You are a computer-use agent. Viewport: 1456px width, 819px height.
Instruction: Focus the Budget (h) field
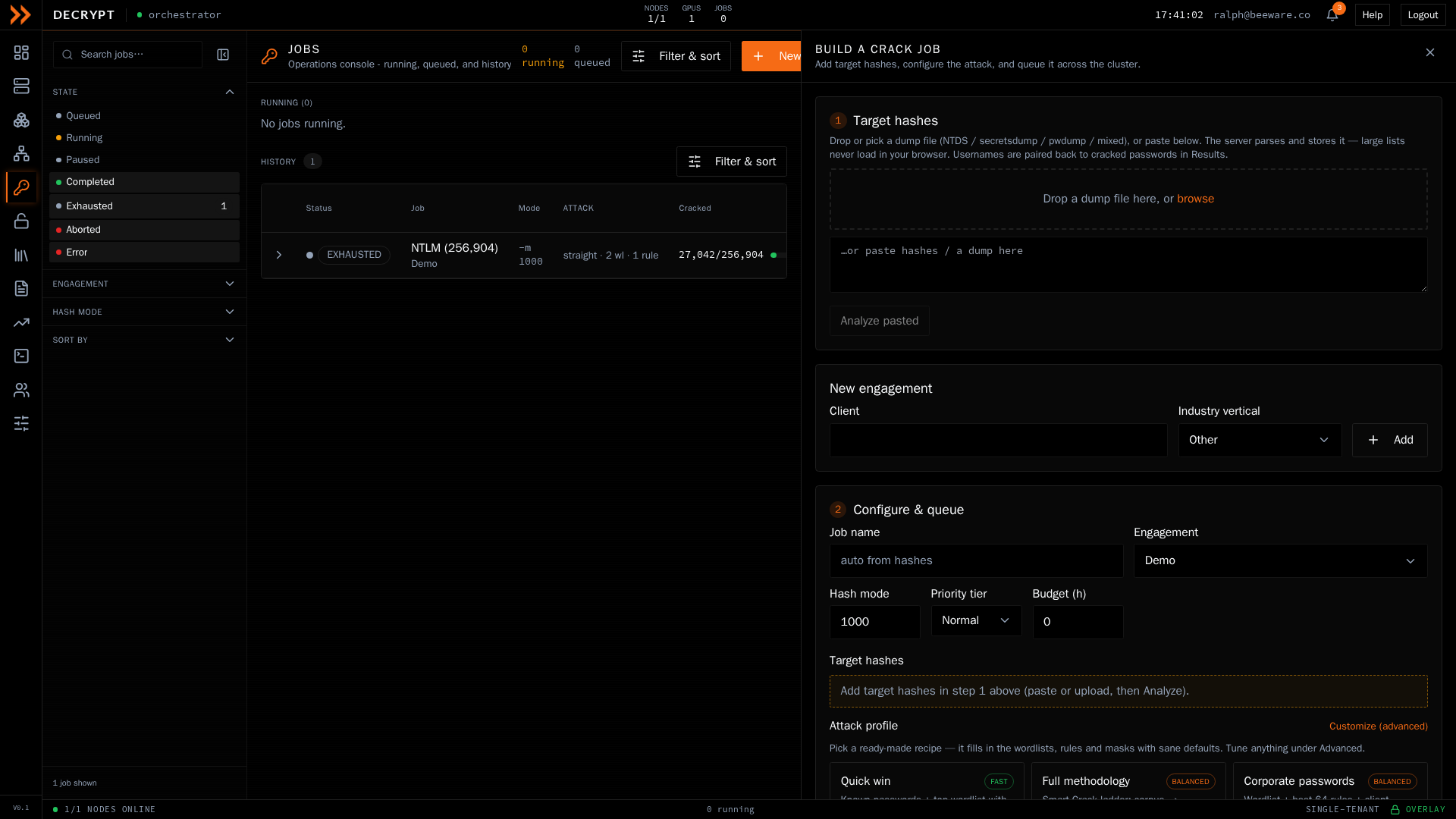click(x=1078, y=622)
